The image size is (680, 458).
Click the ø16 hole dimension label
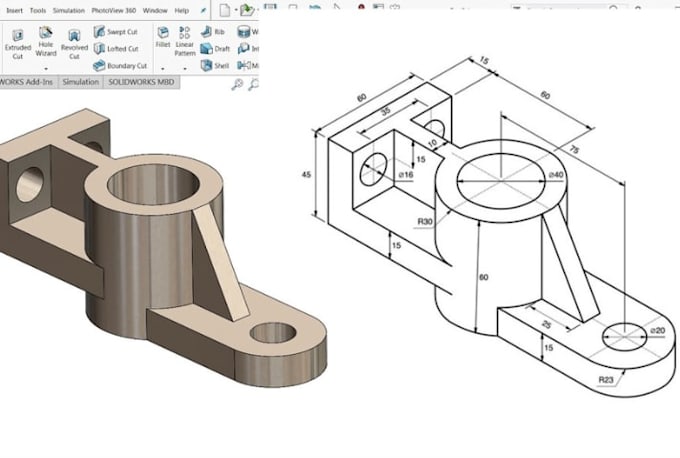(406, 175)
